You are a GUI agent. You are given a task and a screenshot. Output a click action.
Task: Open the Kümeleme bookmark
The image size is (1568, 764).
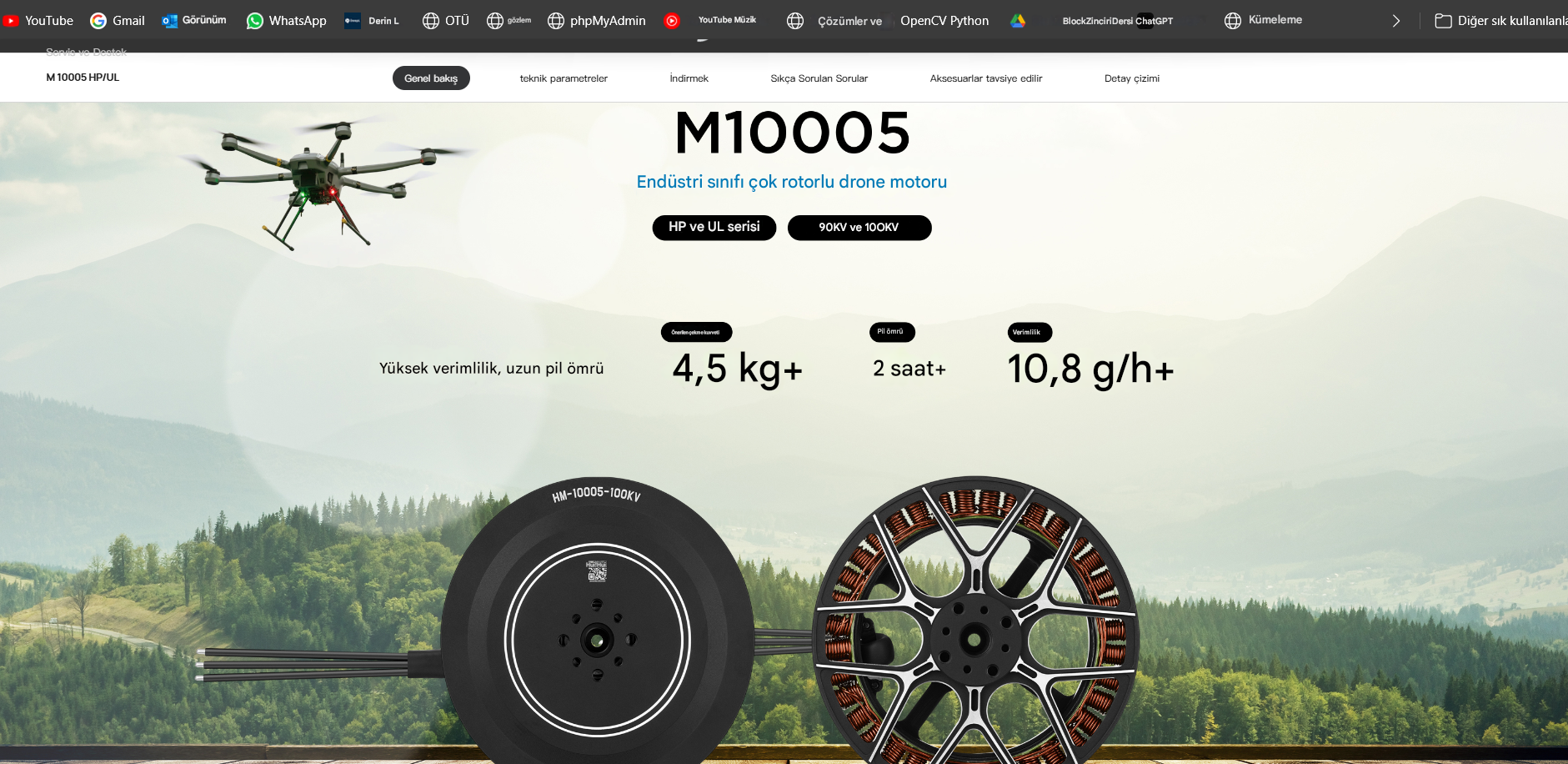click(x=1263, y=20)
